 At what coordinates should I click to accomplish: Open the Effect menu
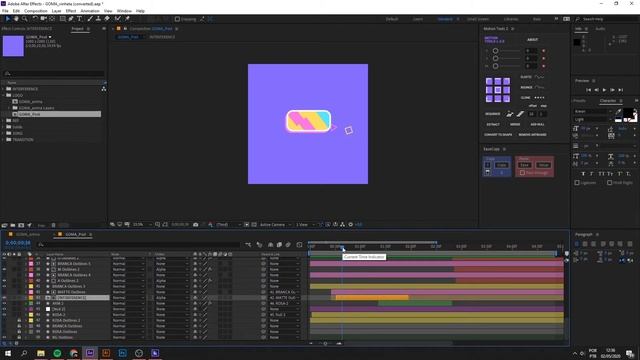pyautogui.click(x=71, y=11)
